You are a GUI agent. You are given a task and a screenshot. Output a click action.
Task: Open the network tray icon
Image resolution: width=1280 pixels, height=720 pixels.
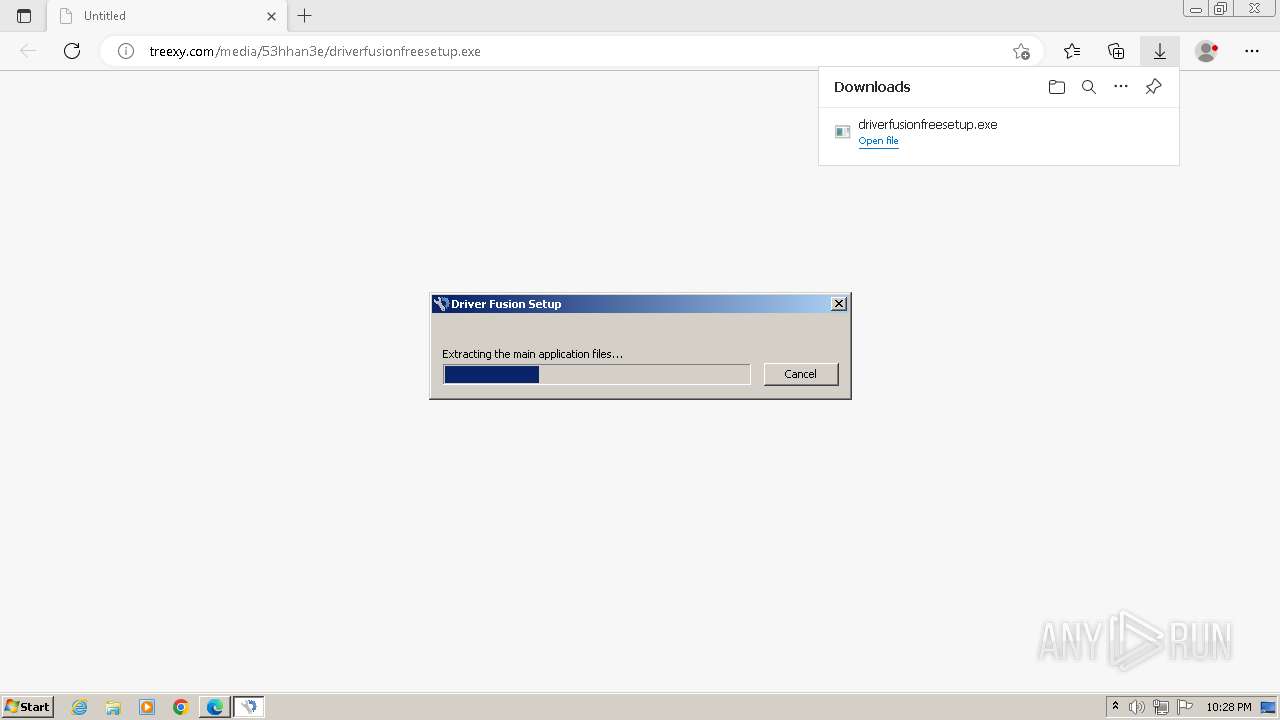coord(1161,707)
